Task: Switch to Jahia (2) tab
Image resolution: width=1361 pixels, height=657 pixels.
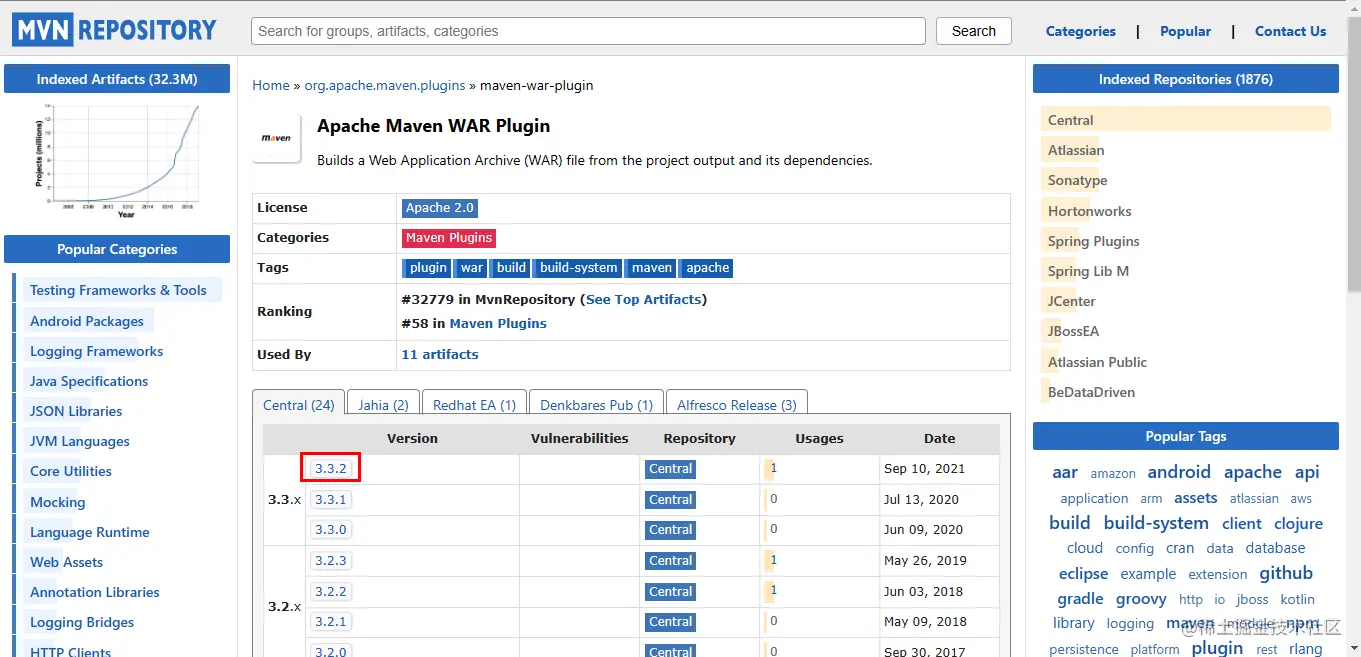Action: pos(383,402)
